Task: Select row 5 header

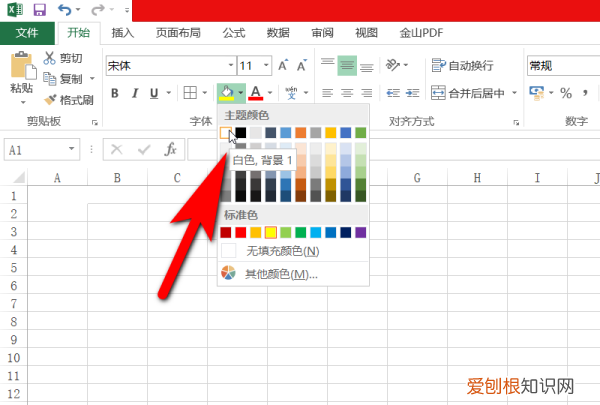Action: click(14, 268)
